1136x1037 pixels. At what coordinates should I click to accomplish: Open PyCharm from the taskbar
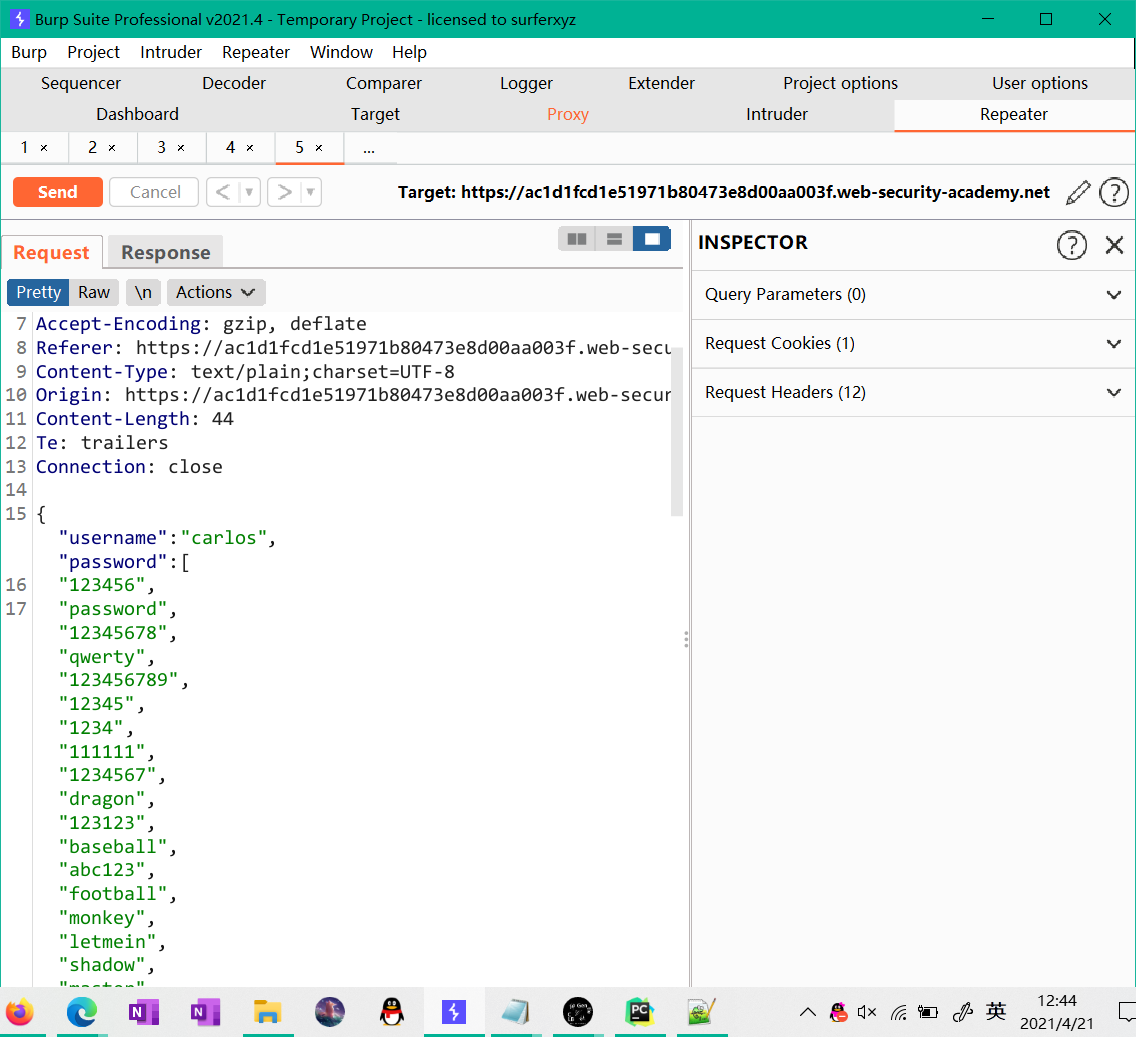point(640,1012)
